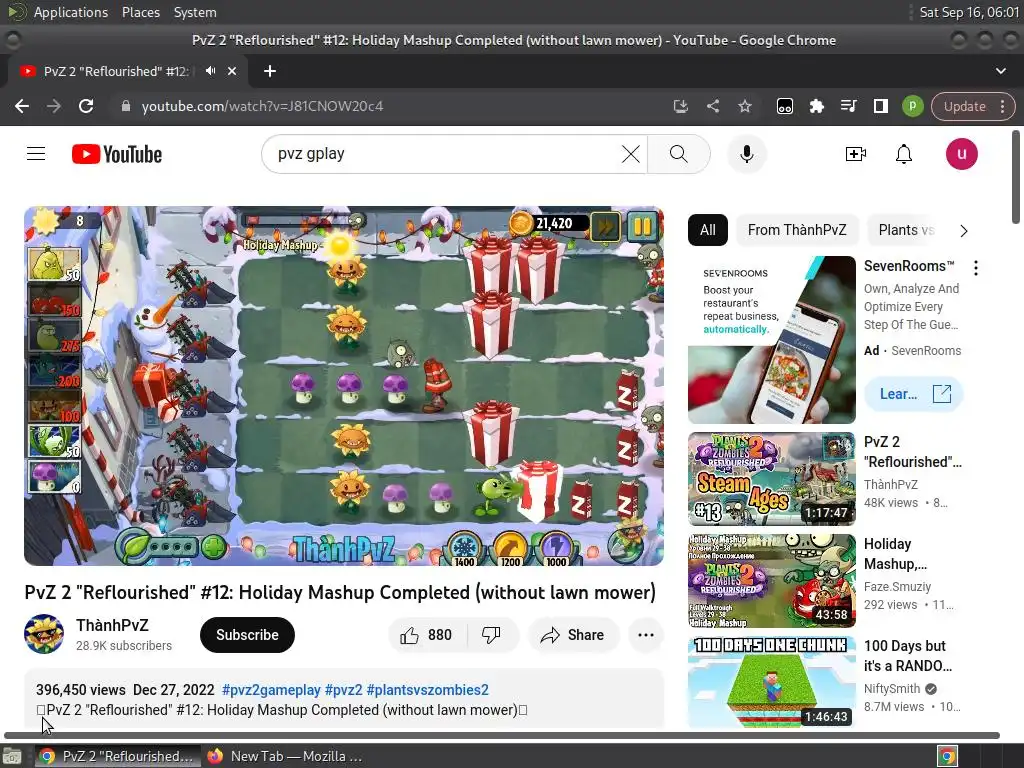The image size is (1024, 768).
Task: Open Chrome's three-dot menu
Action: click(1002, 106)
